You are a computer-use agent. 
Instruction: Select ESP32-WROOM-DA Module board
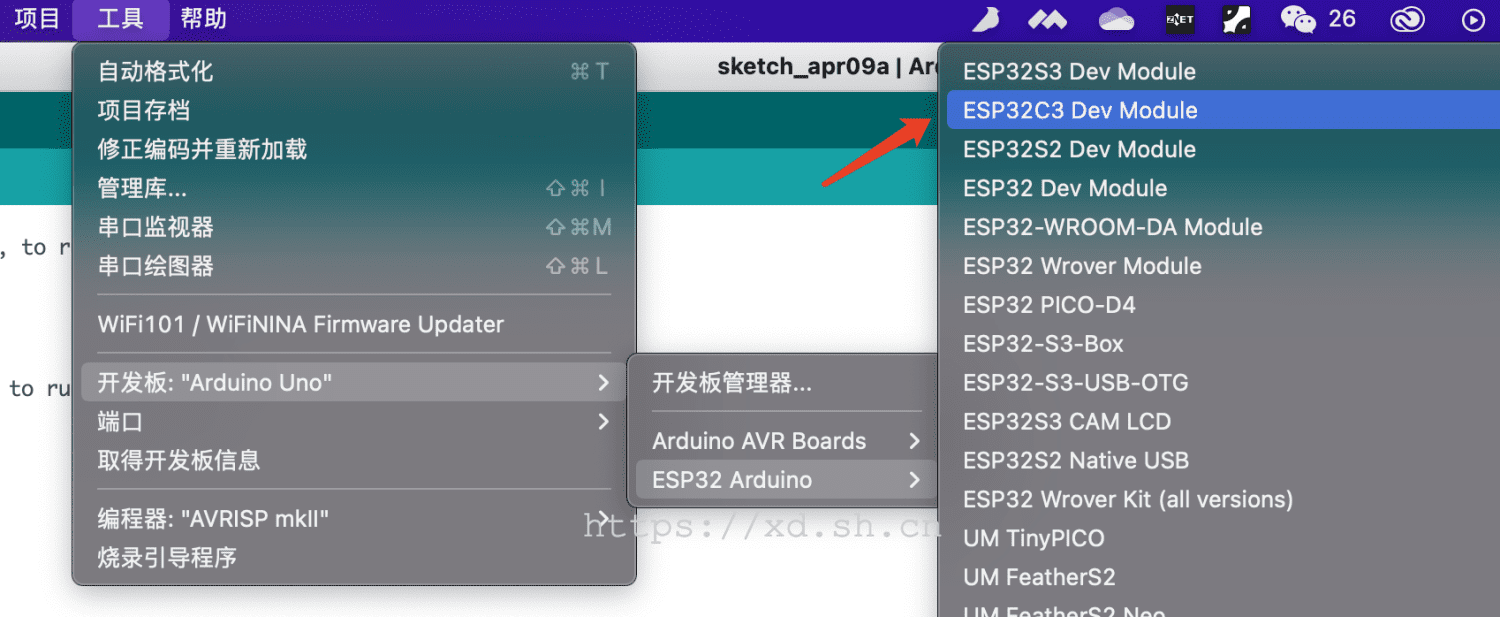[x=1223, y=227]
